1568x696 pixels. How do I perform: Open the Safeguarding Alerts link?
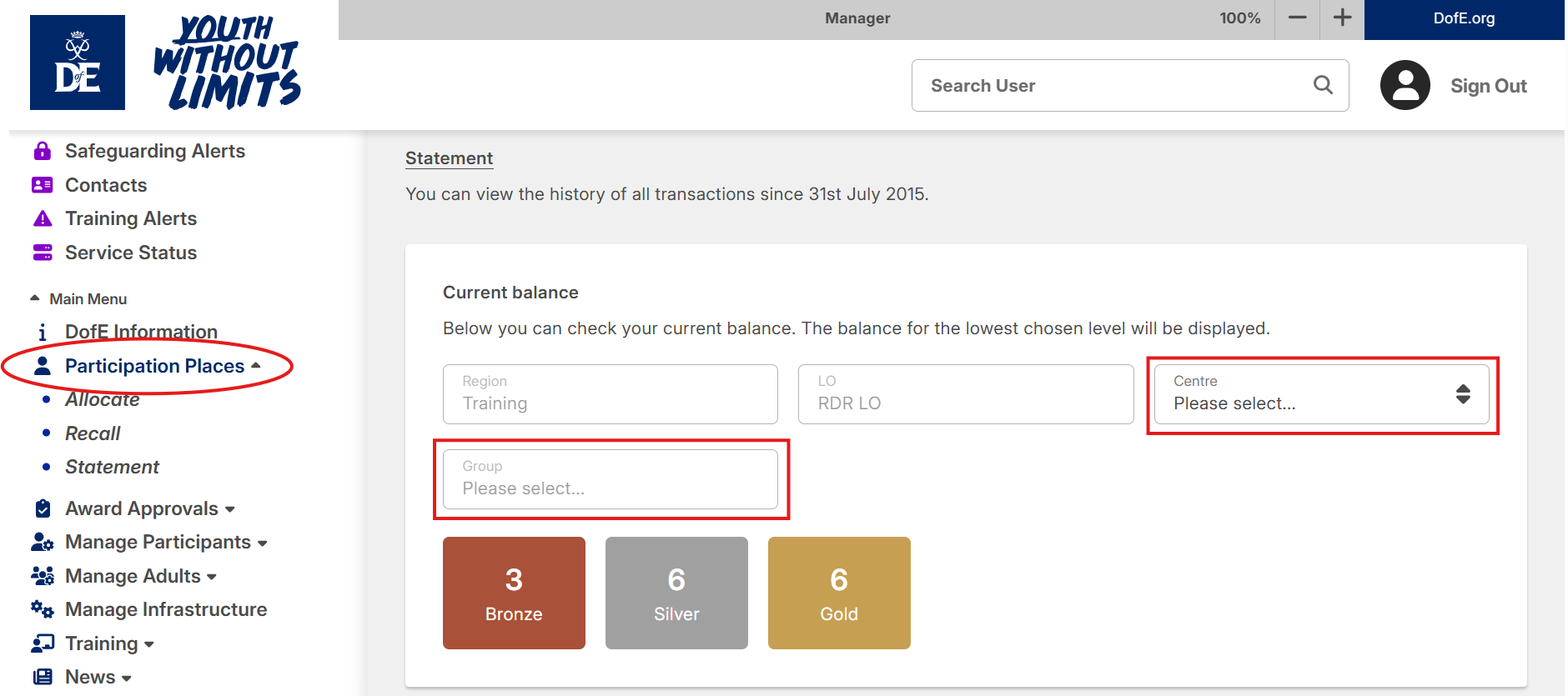coord(155,151)
